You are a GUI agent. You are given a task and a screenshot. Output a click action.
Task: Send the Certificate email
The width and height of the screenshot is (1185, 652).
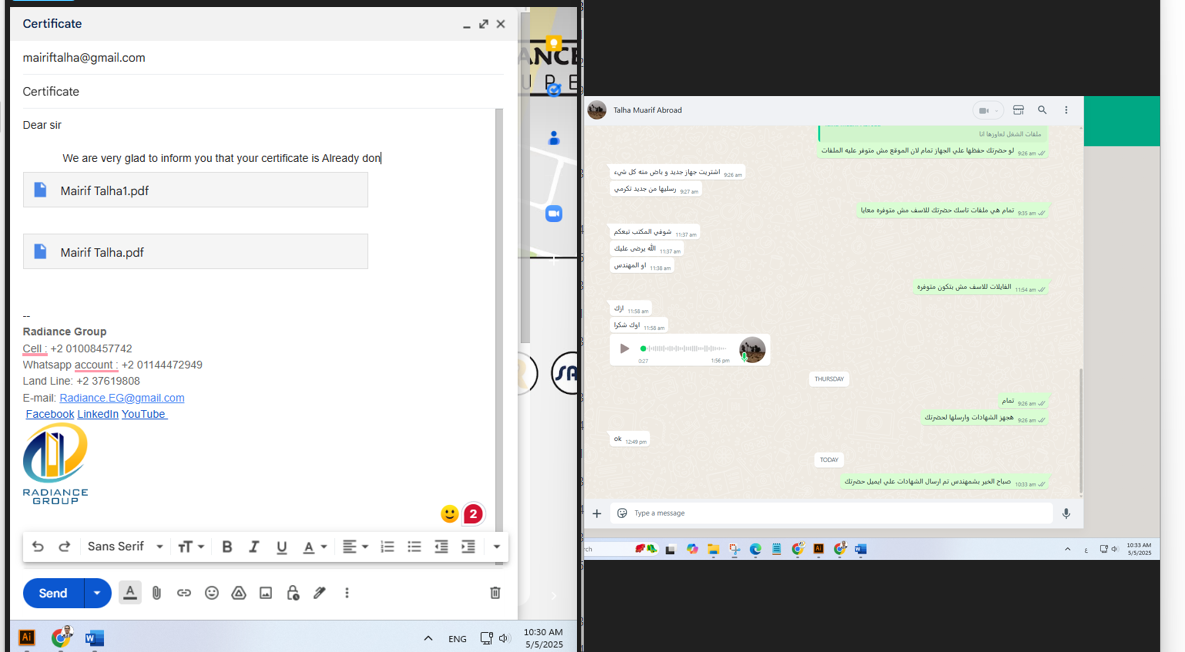[x=53, y=593]
